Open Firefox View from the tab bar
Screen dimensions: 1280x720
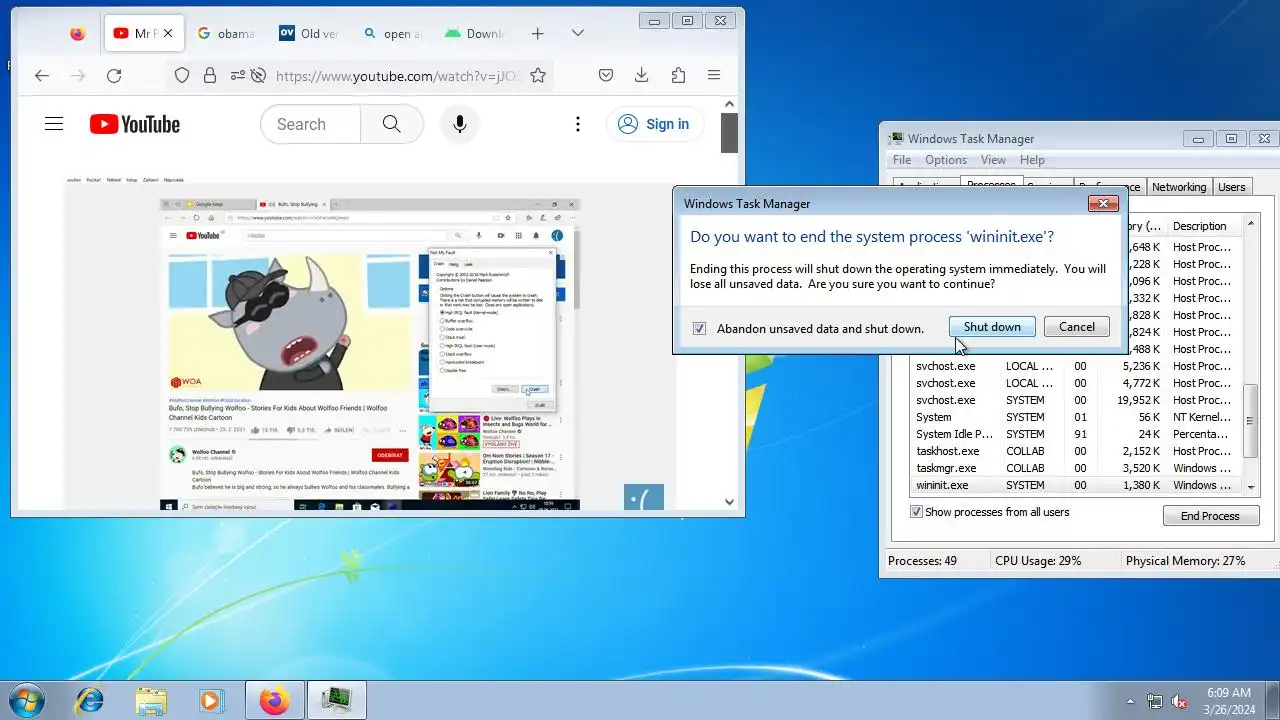78,33
